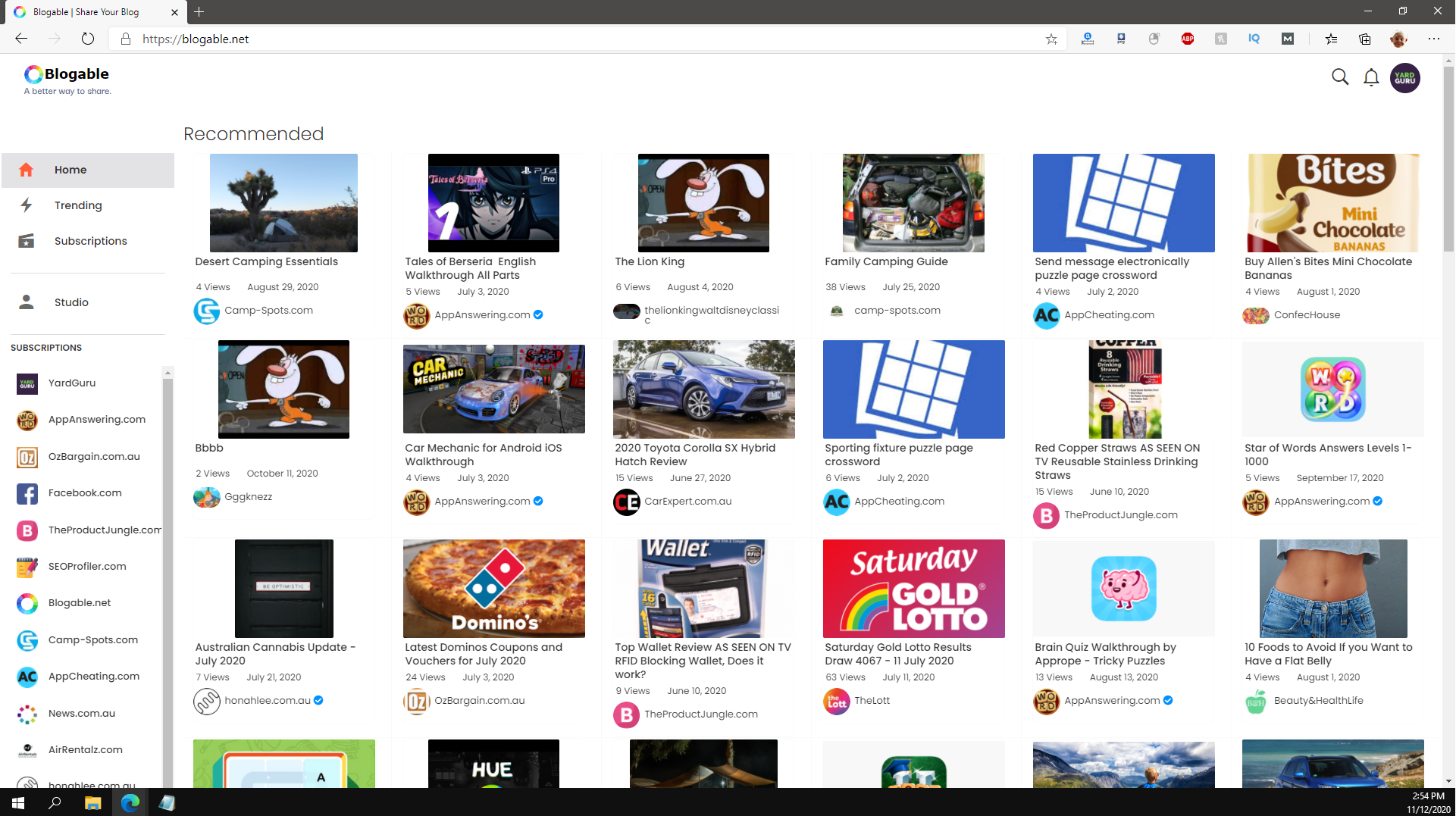Go to Home in sidebar
1456x816 pixels.
click(x=88, y=170)
